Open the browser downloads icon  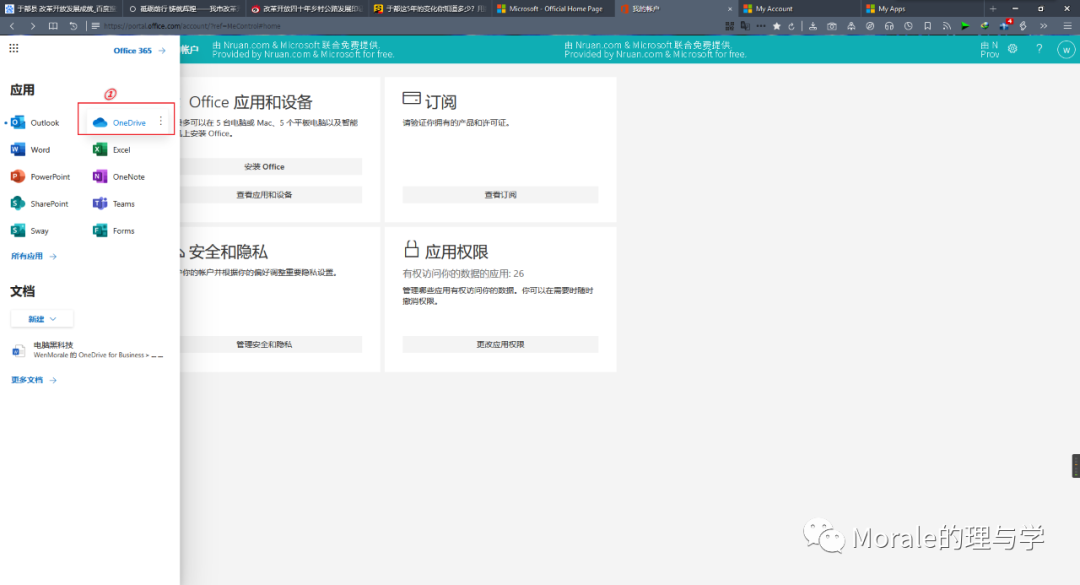click(x=813, y=26)
